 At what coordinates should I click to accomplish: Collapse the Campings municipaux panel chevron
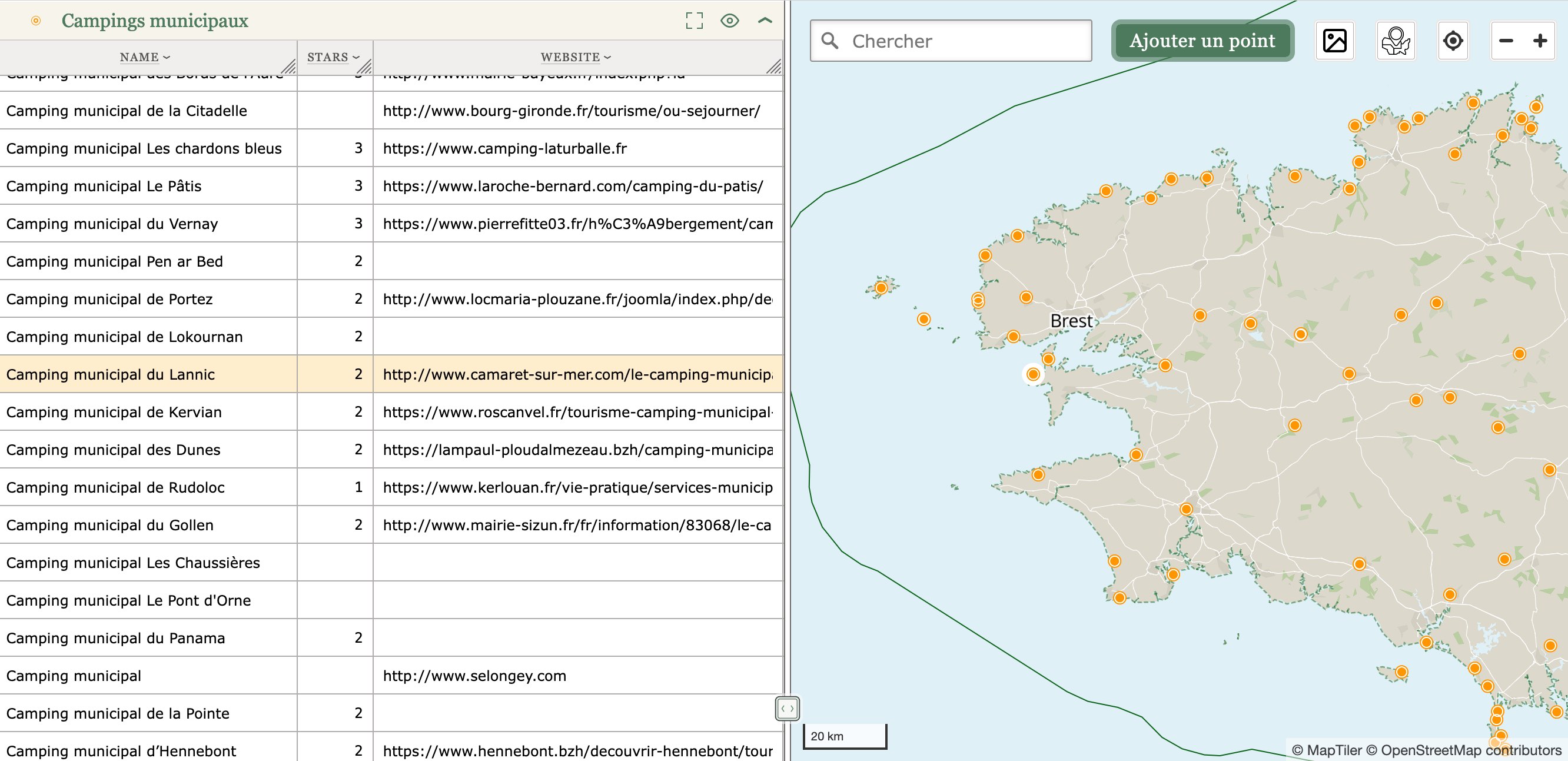click(x=765, y=21)
